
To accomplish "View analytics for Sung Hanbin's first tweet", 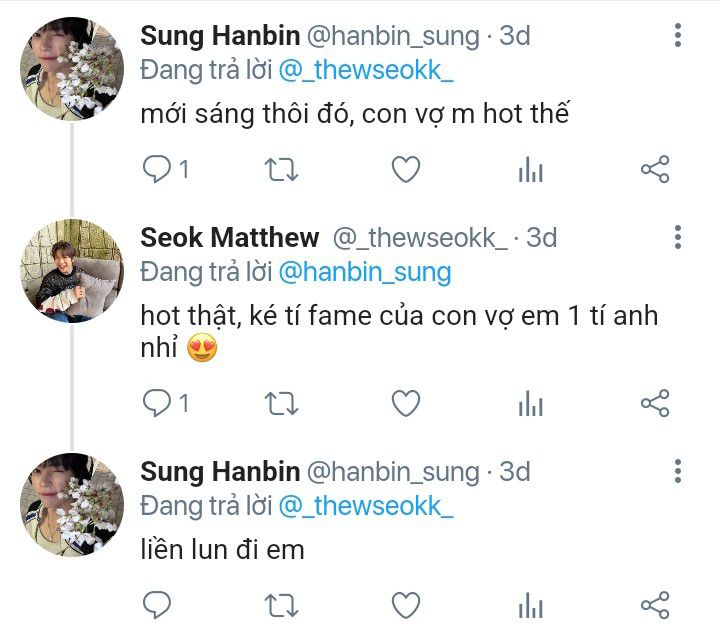I will coord(530,171).
